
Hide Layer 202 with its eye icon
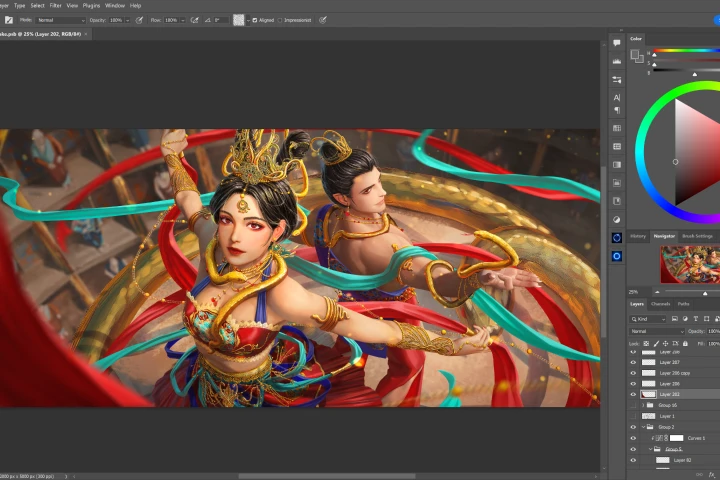coord(633,394)
